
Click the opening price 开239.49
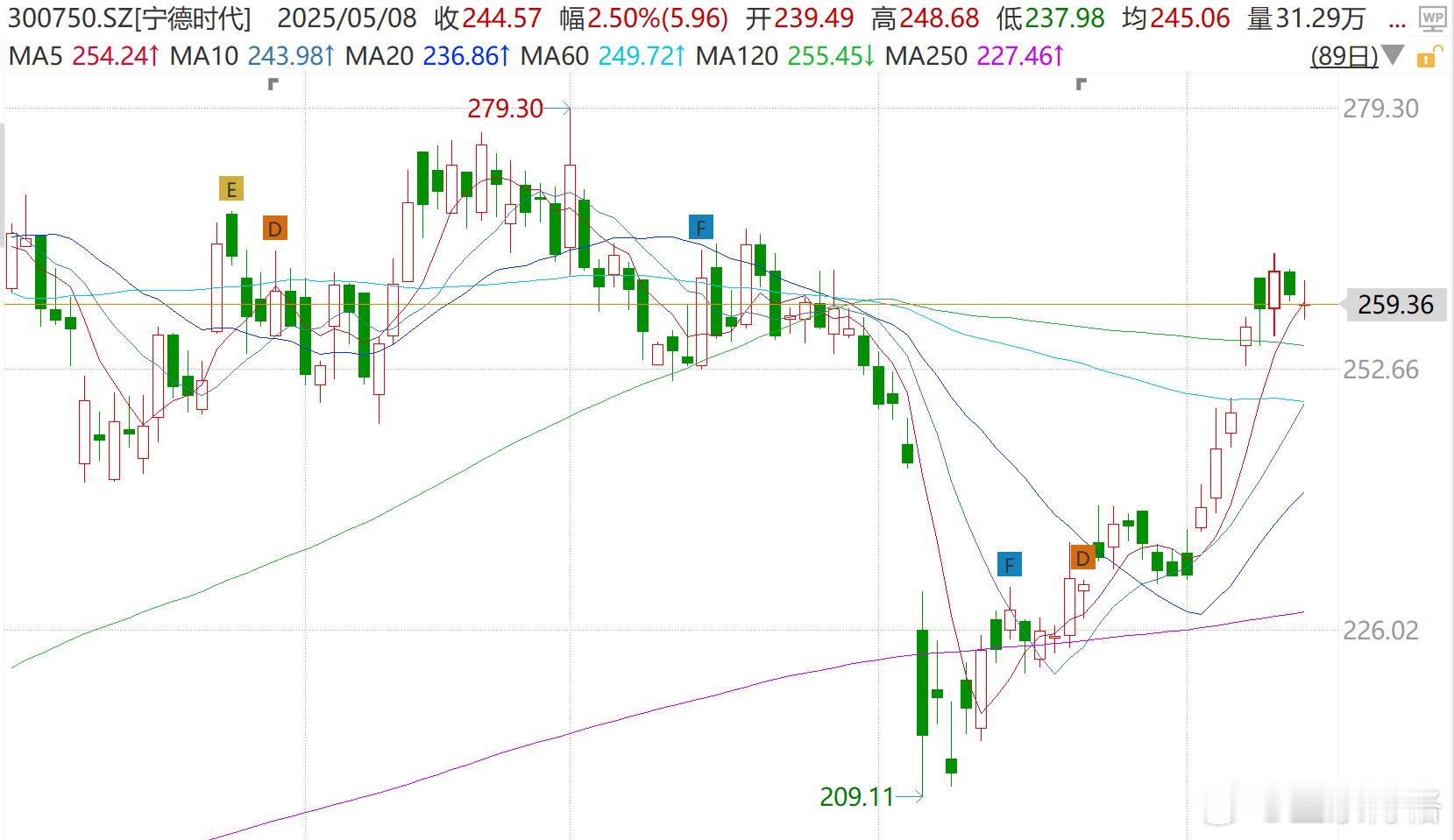799,18
